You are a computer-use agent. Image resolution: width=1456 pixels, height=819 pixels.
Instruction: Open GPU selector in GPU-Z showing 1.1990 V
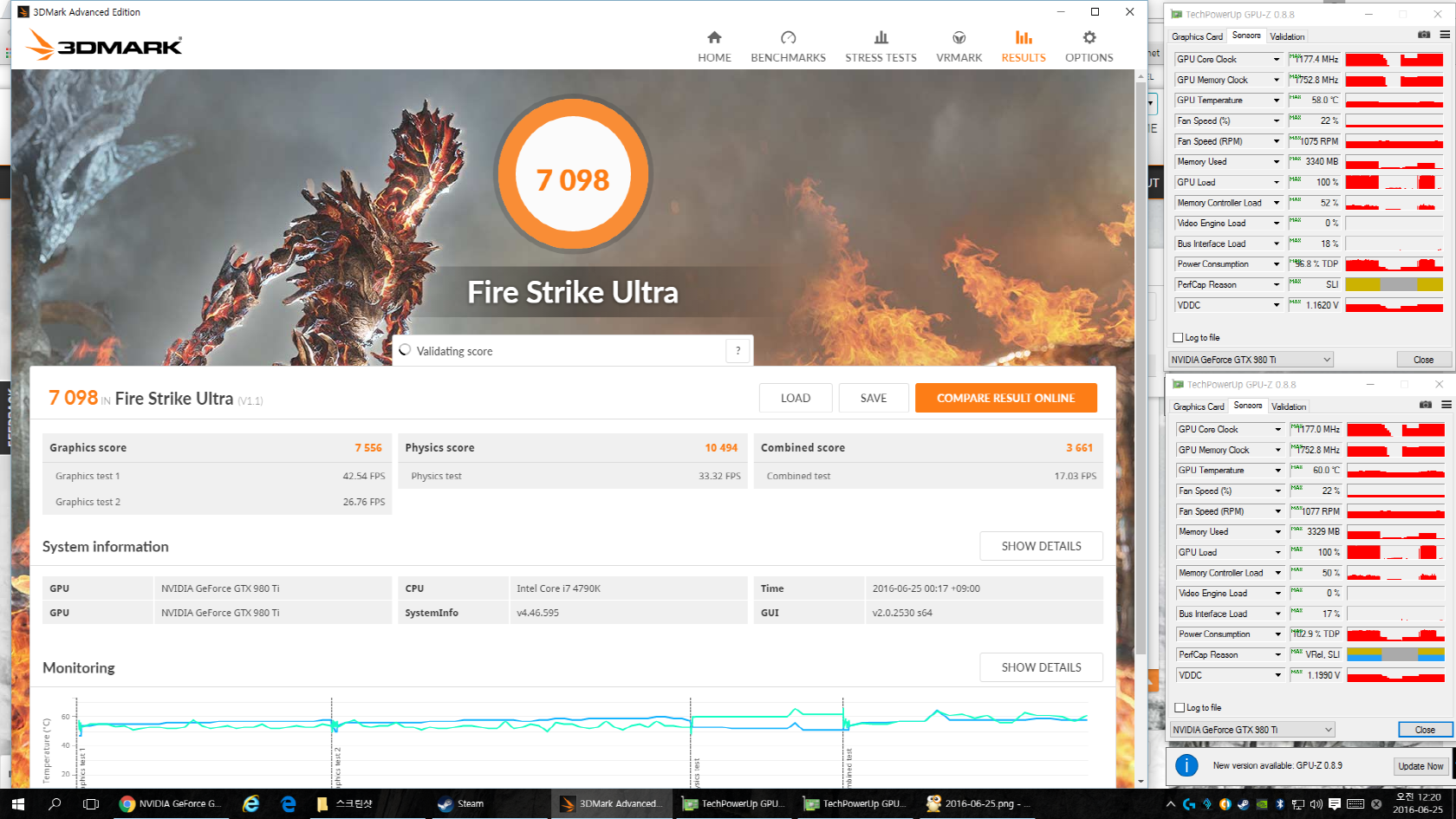tap(1252, 730)
